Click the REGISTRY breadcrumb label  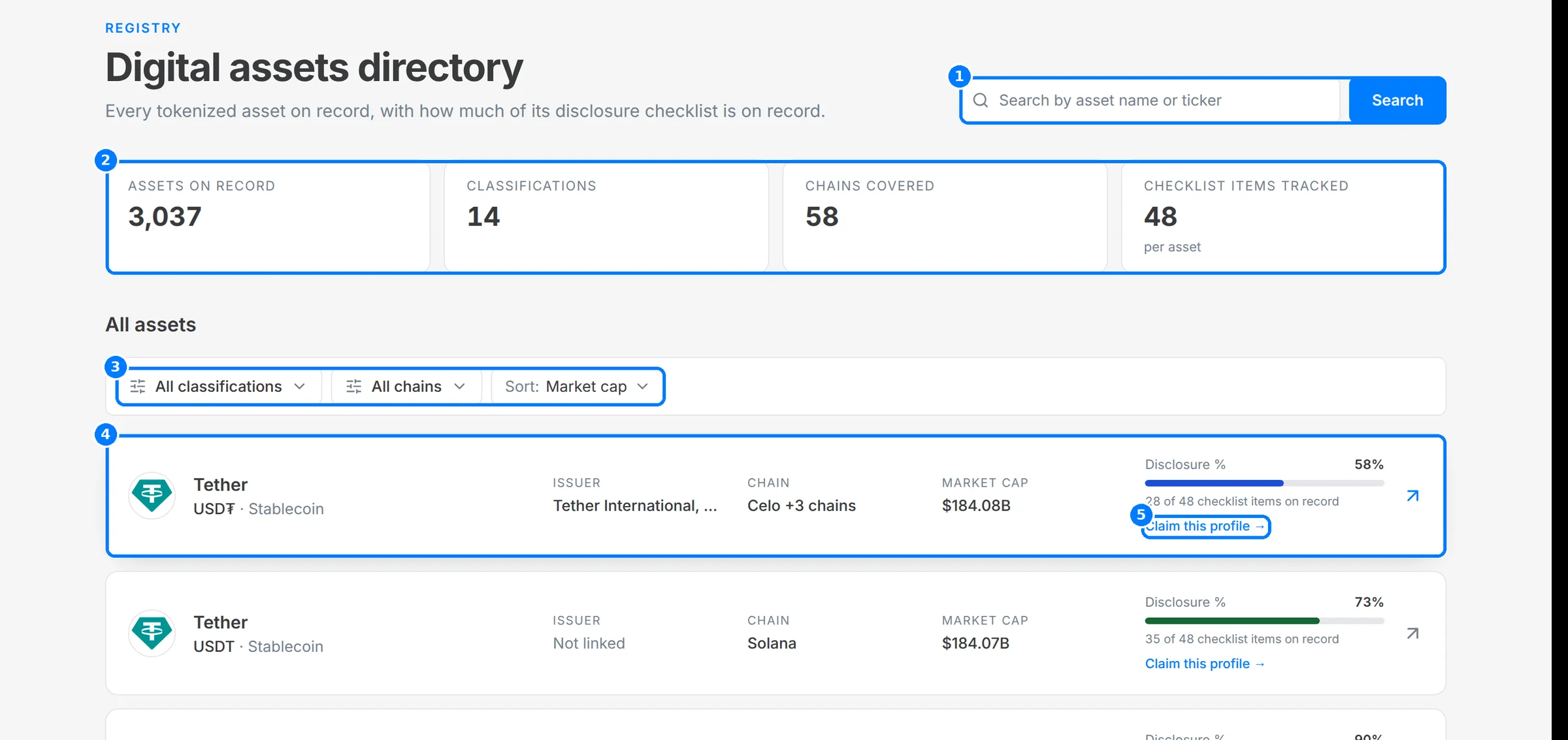[143, 28]
